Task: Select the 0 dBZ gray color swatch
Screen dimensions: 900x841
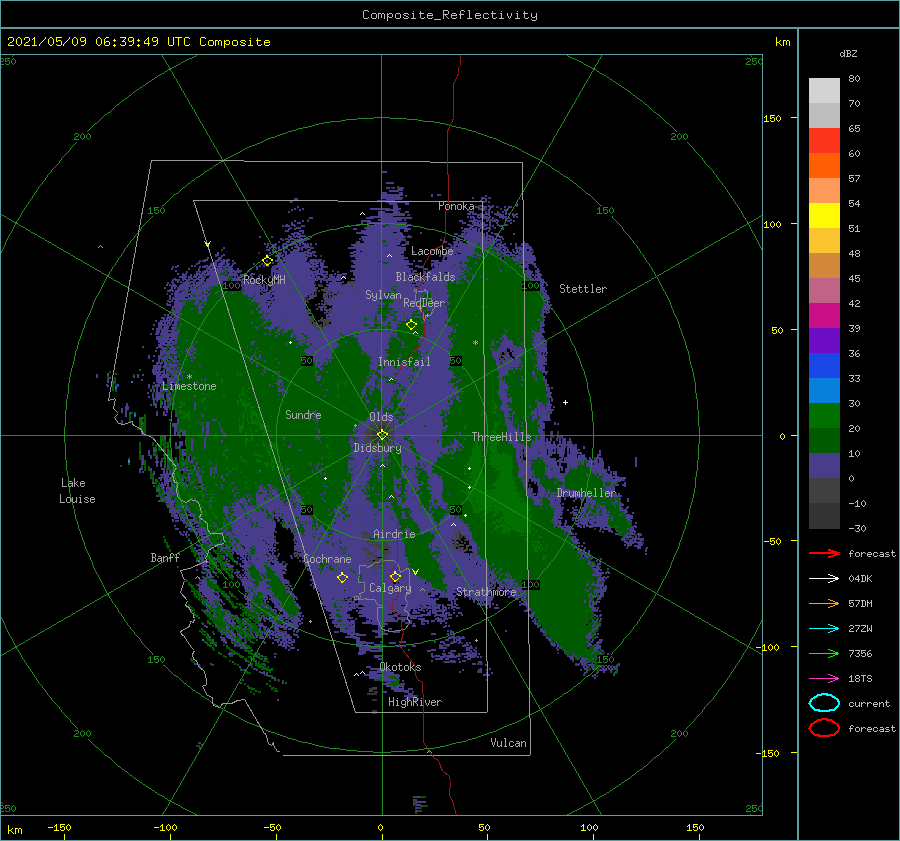Action: 824,490
